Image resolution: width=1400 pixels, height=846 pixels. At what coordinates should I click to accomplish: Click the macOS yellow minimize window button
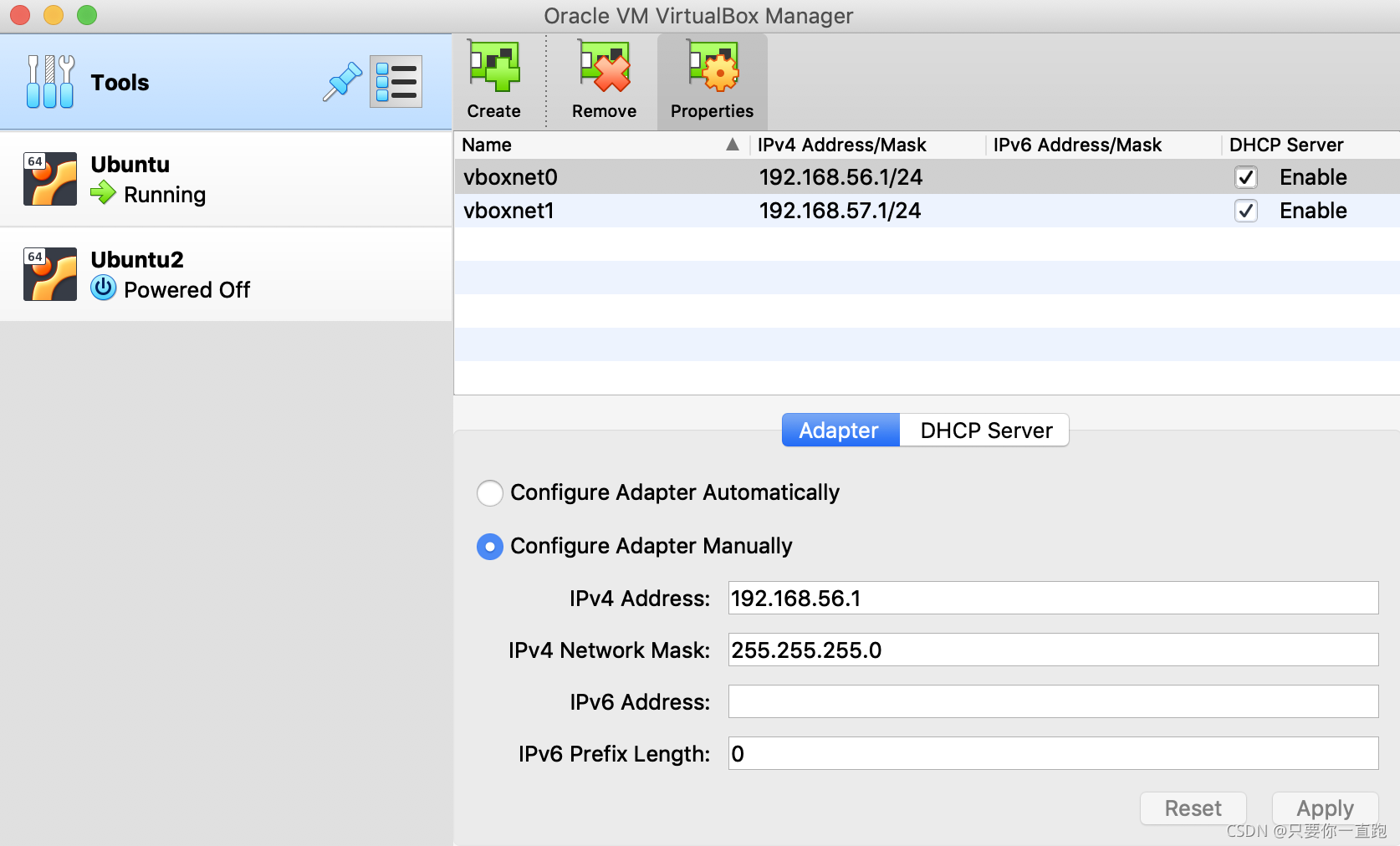pyautogui.click(x=54, y=15)
